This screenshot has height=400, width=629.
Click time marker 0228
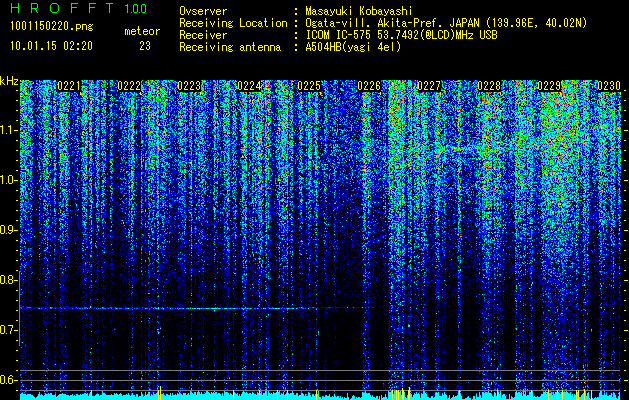[x=489, y=86]
